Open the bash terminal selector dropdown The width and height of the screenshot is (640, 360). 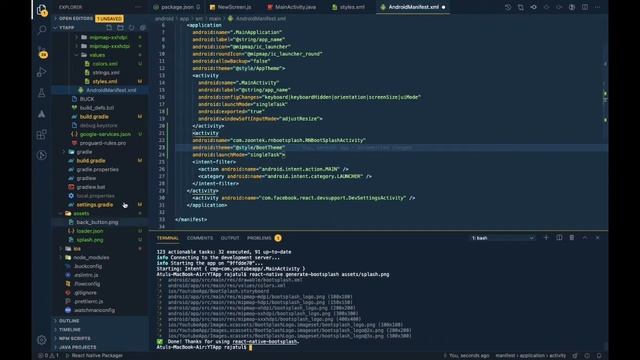pos(502,238)
